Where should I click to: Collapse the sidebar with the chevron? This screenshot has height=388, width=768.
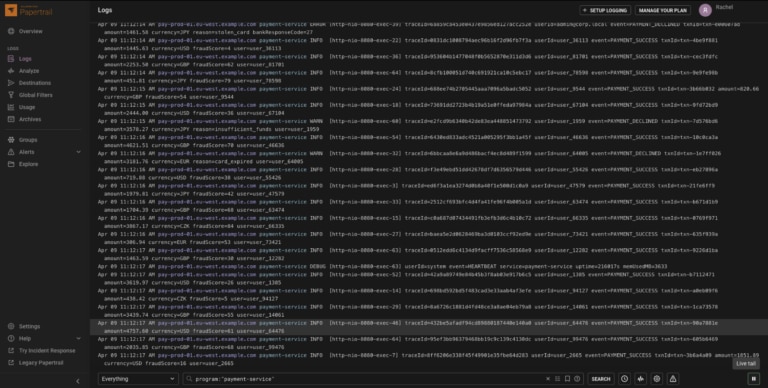(x=77, y=381)
